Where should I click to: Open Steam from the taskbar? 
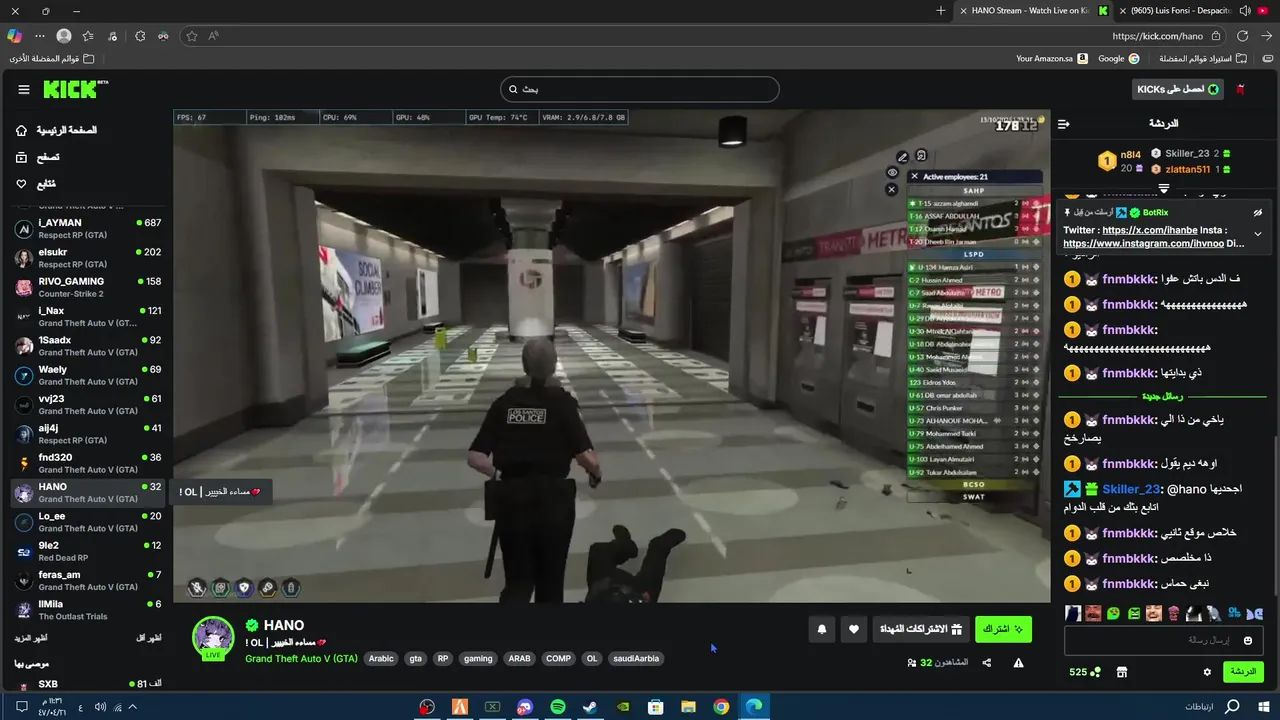coord(590,707)
